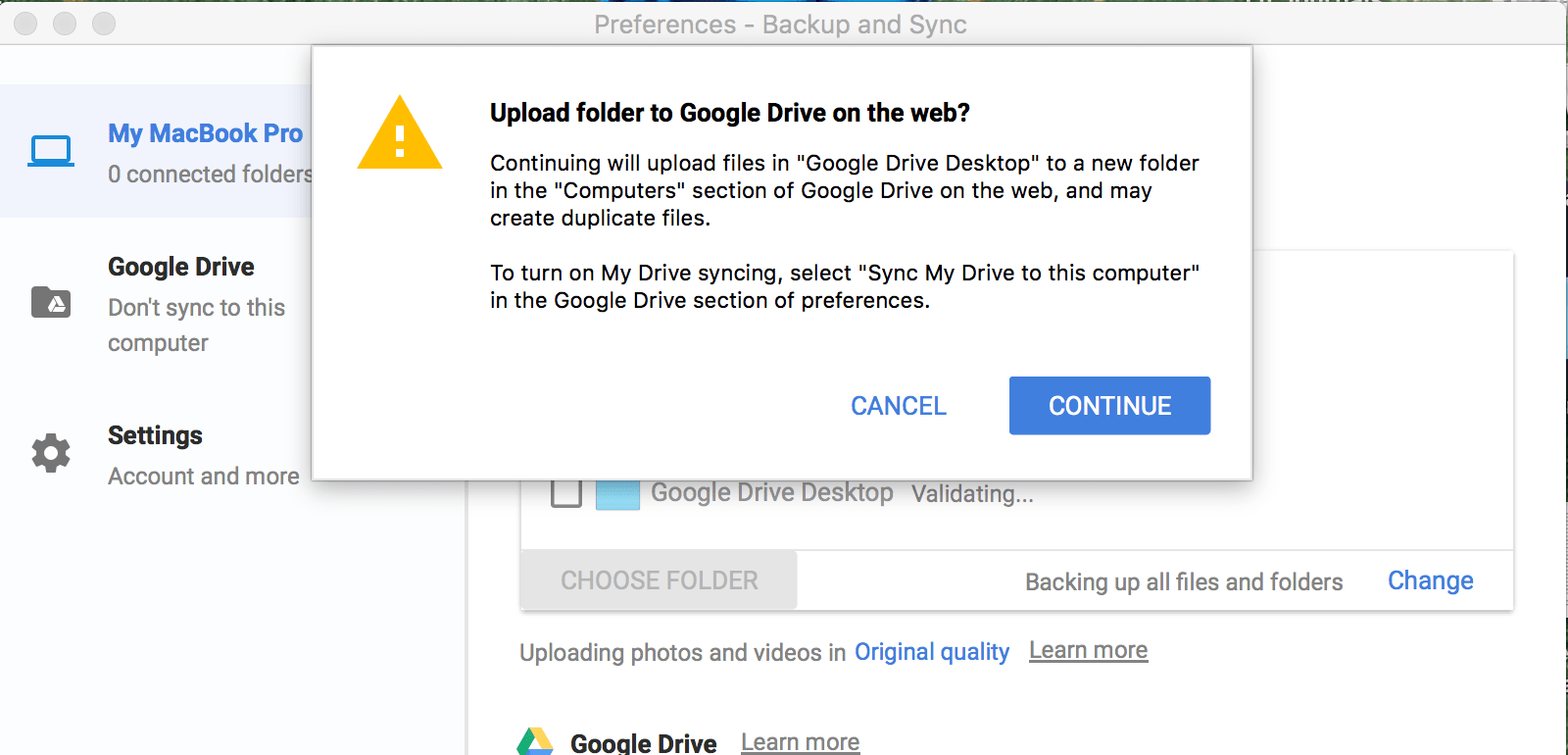The width and height of the screenshot is (1568, 755).
Task: Click the yellow warning triangle icon
Action: coord(400,133)
